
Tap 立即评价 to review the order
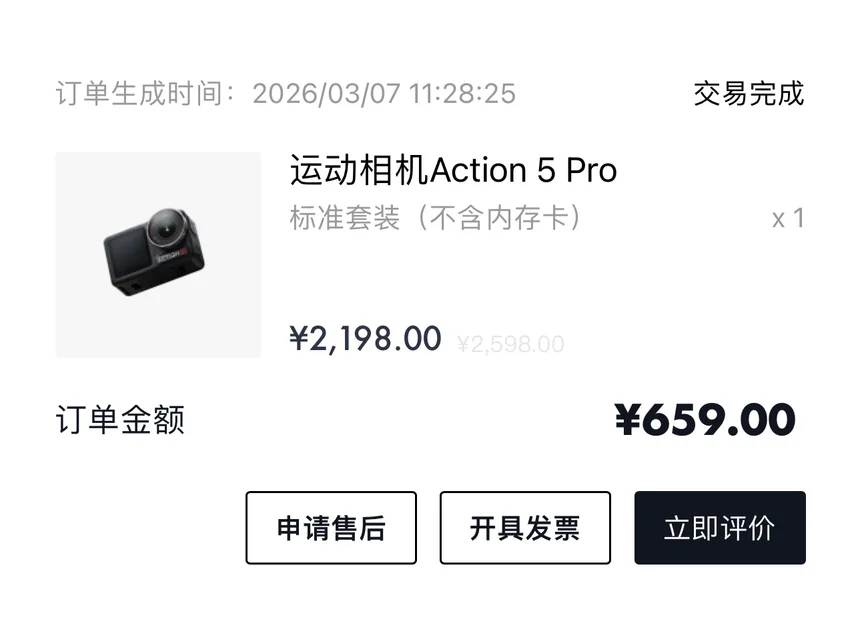[x=719, y=528]
